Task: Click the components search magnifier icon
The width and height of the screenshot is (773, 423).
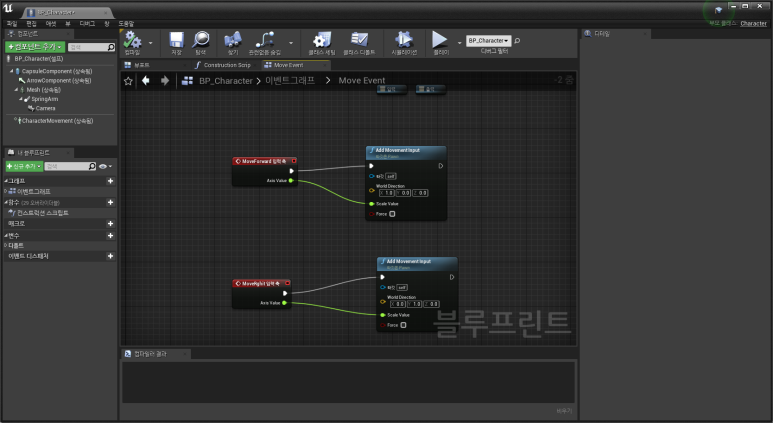Action: (x=111, y=47)
